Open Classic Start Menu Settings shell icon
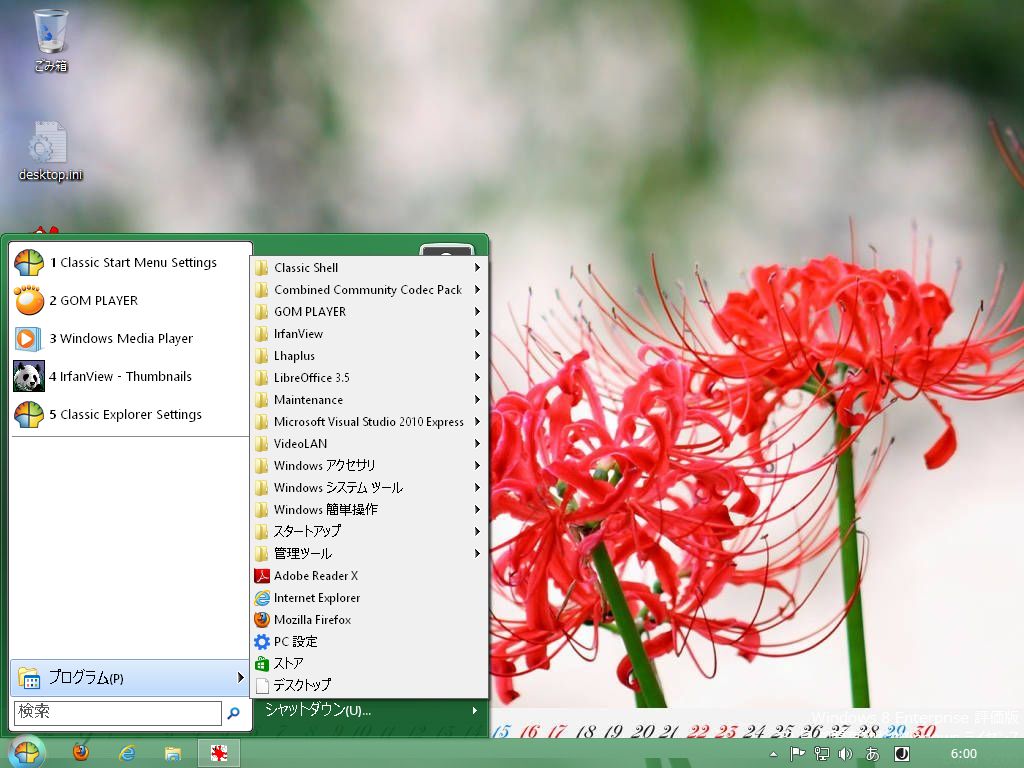Viewport: 1024px width, 768px height. pos(29,263)
